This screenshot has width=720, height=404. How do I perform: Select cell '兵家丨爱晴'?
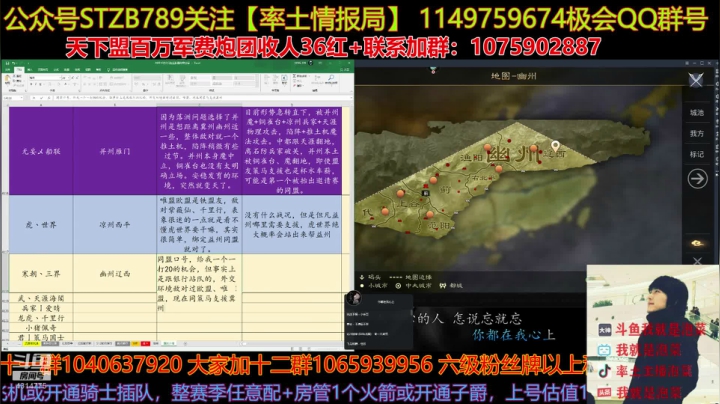click(41, 308)
